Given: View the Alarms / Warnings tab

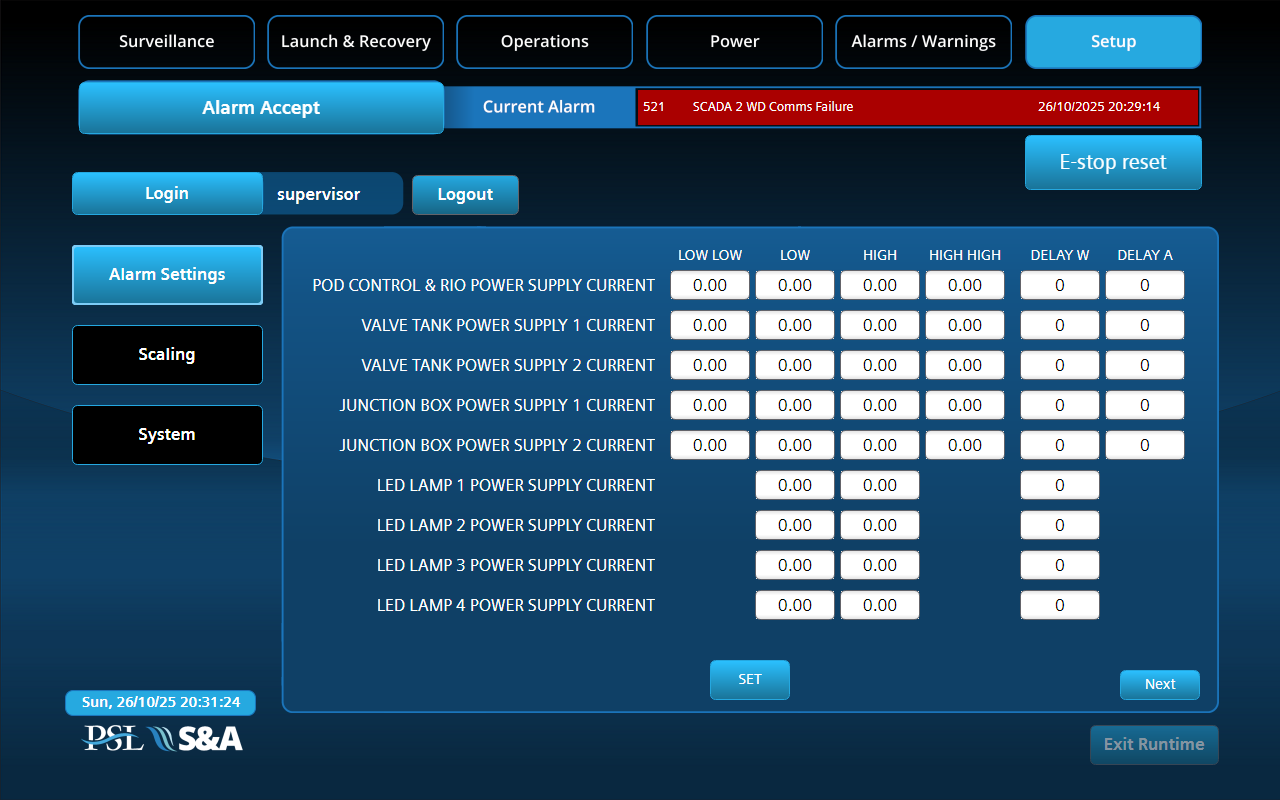Looking at the screenshot, I should 923,42.
